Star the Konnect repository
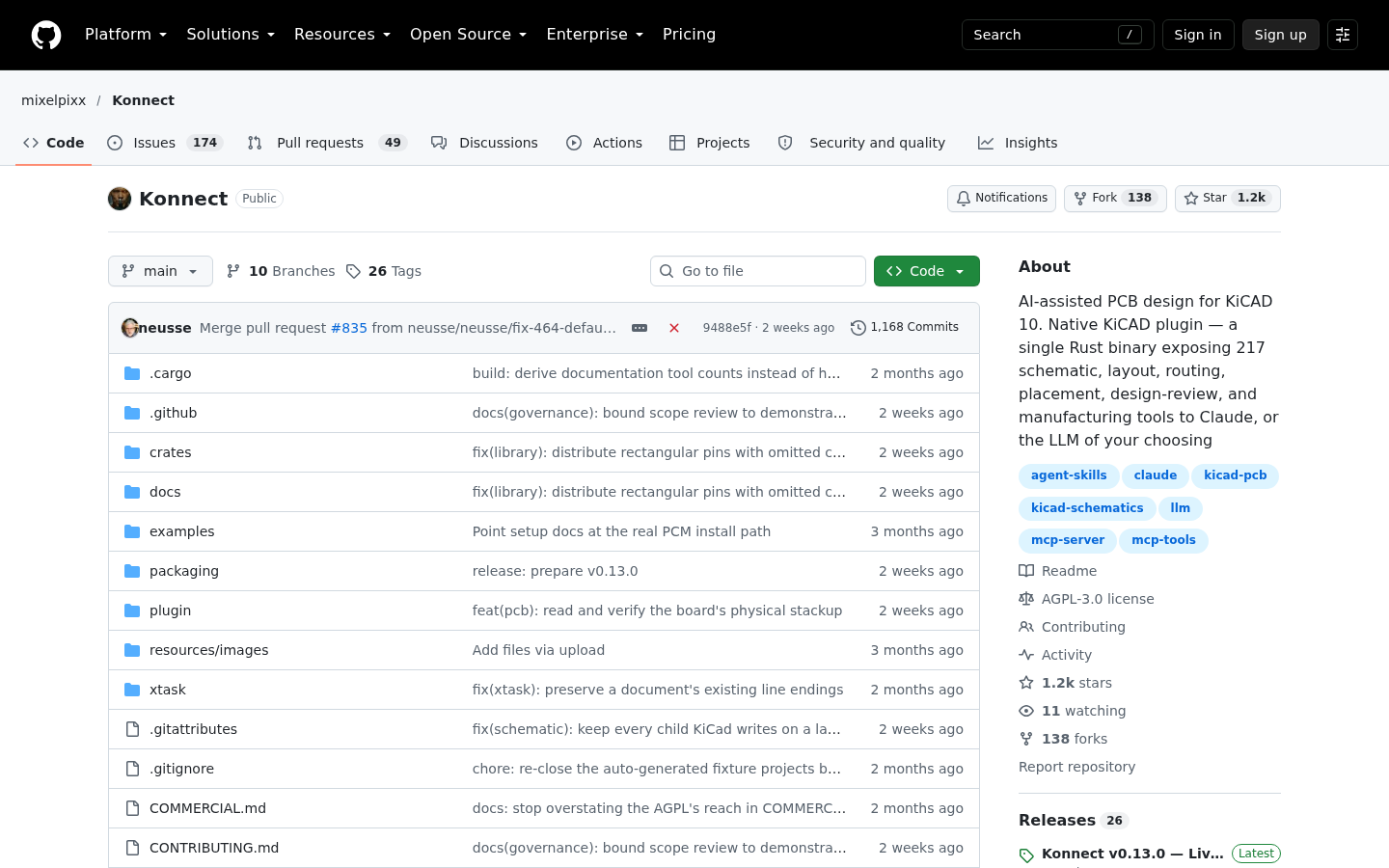This screenshot has height=868, width=1389. coord(1227,198)
